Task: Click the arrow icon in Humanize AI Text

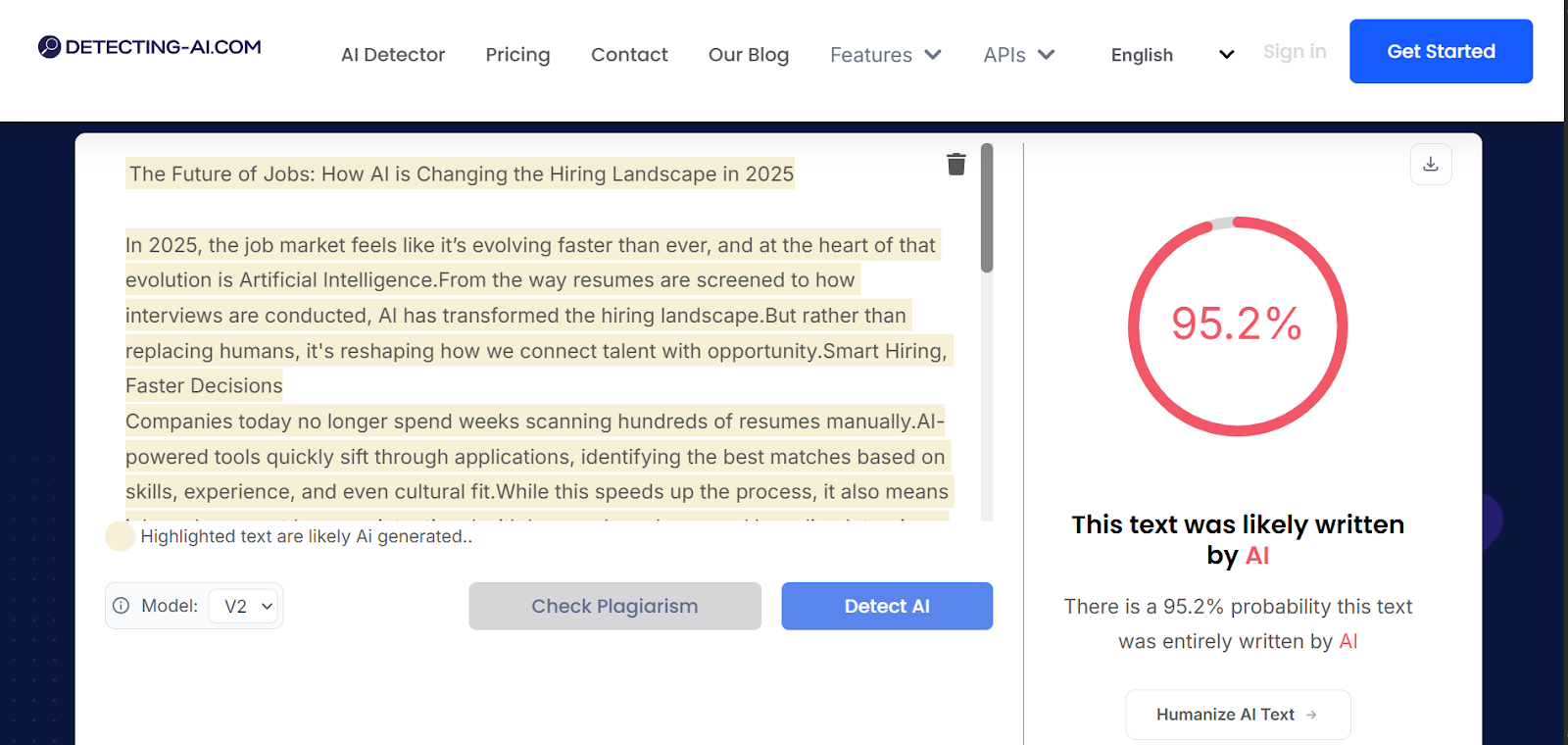Action: click(1311, 715)
